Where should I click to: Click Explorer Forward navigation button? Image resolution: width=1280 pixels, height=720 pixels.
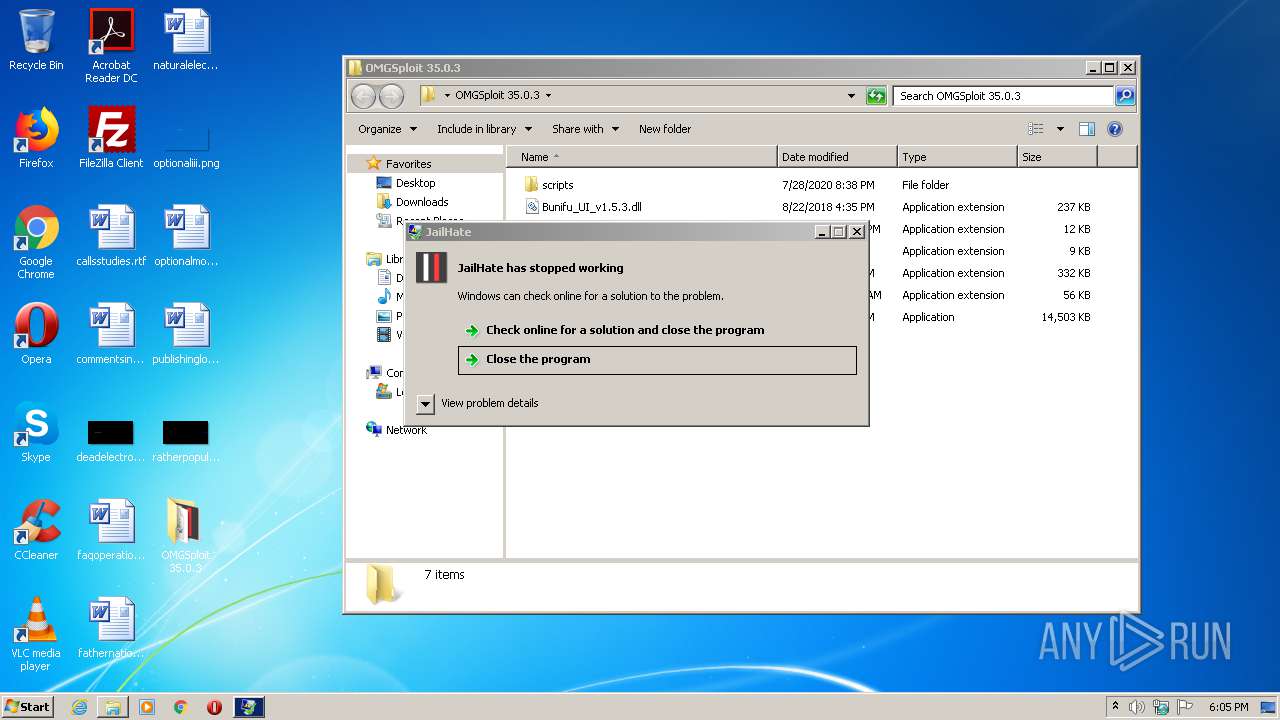tap(391, 96)
